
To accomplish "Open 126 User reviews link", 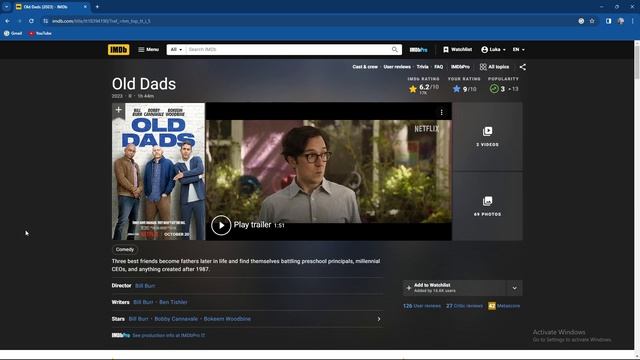I will [422, 306].
